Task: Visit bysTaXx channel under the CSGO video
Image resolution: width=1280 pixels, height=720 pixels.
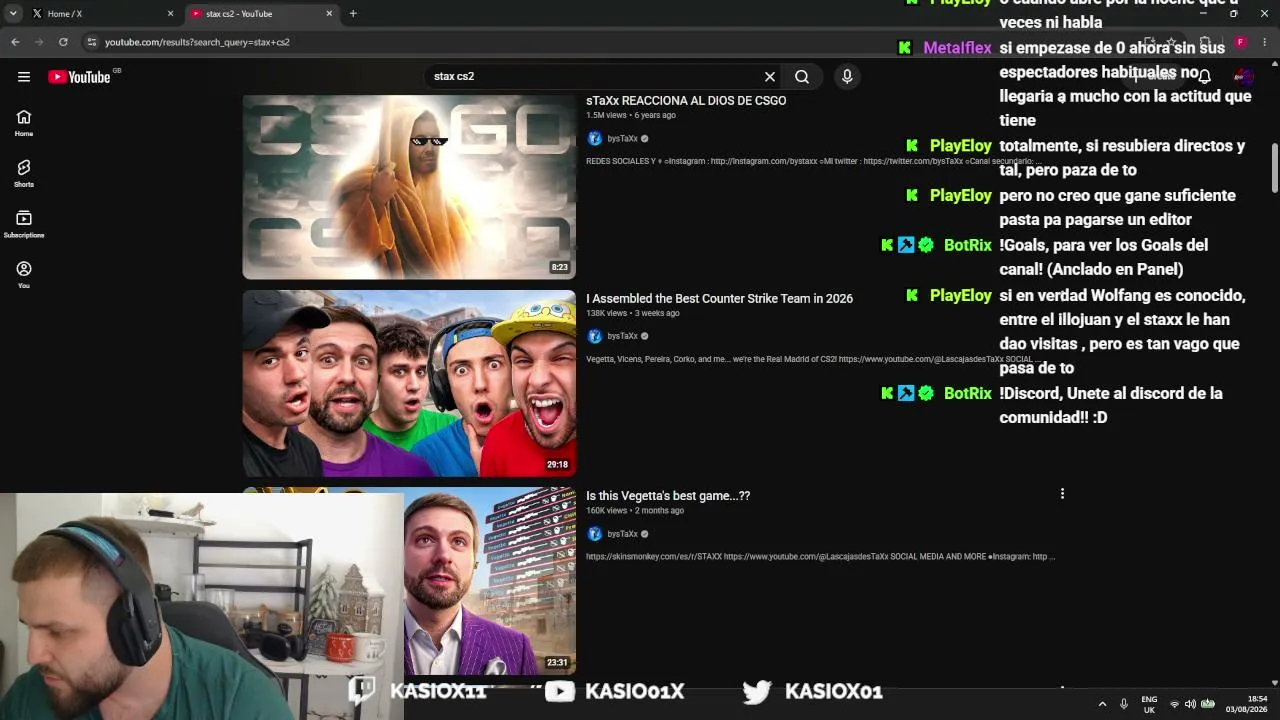Action: 622,139
